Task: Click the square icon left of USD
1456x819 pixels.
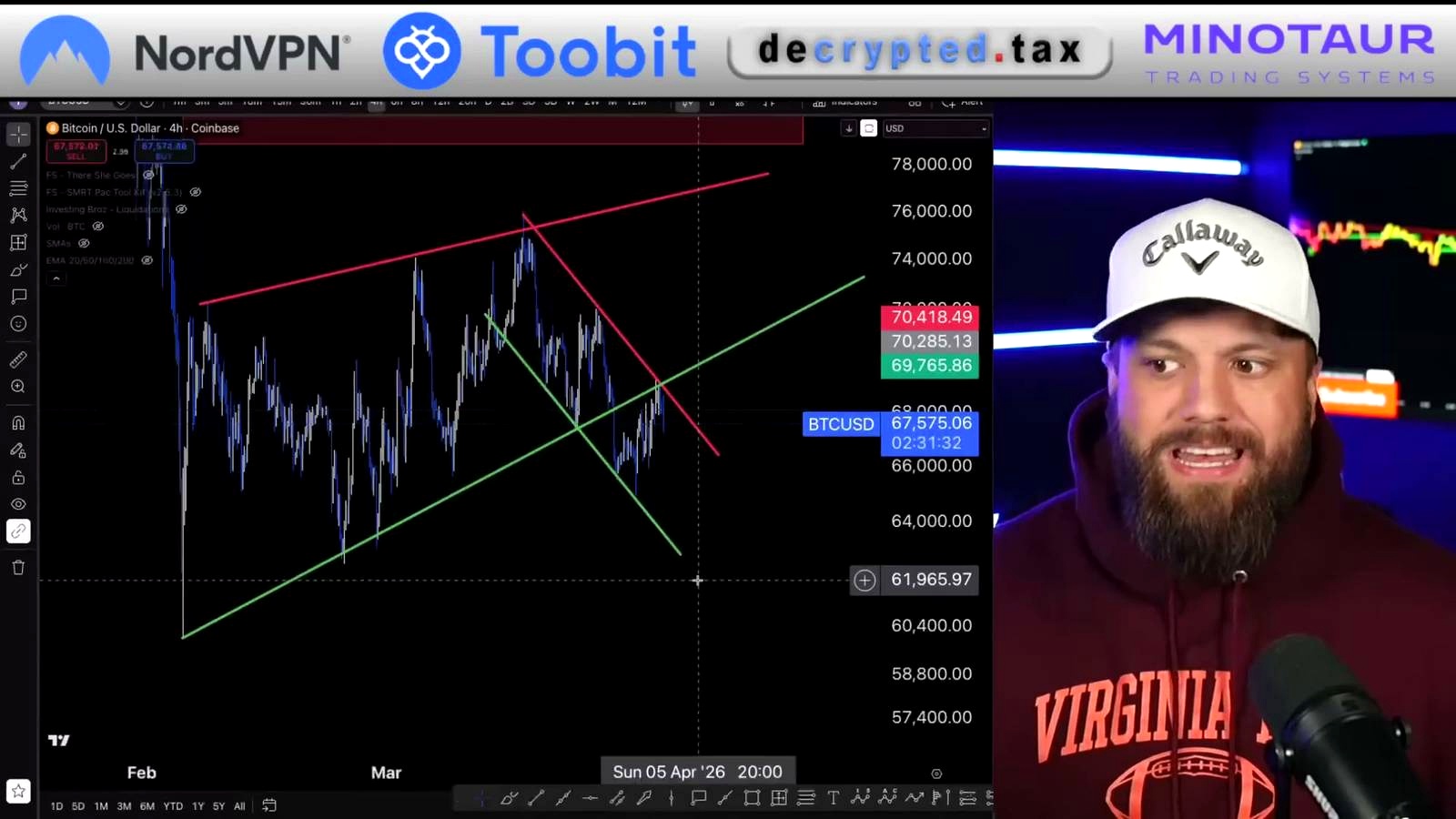Action: (869, 128)
